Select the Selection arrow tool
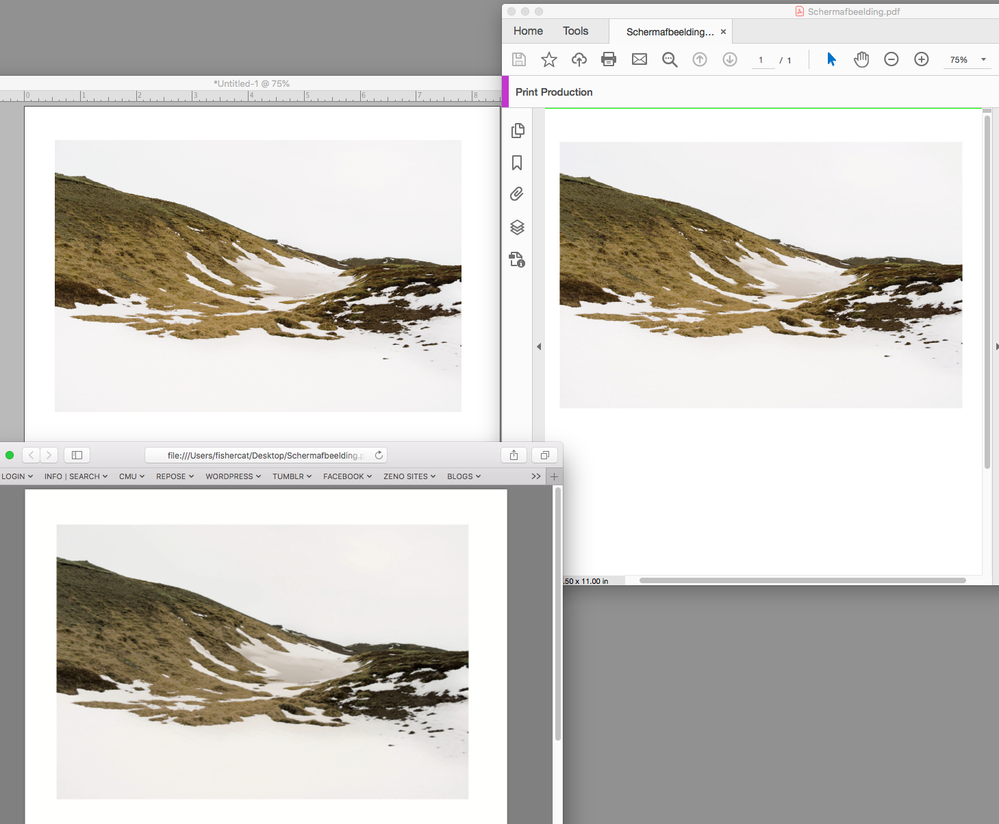Viewport: 999px width, 824px height. (830, 59)
